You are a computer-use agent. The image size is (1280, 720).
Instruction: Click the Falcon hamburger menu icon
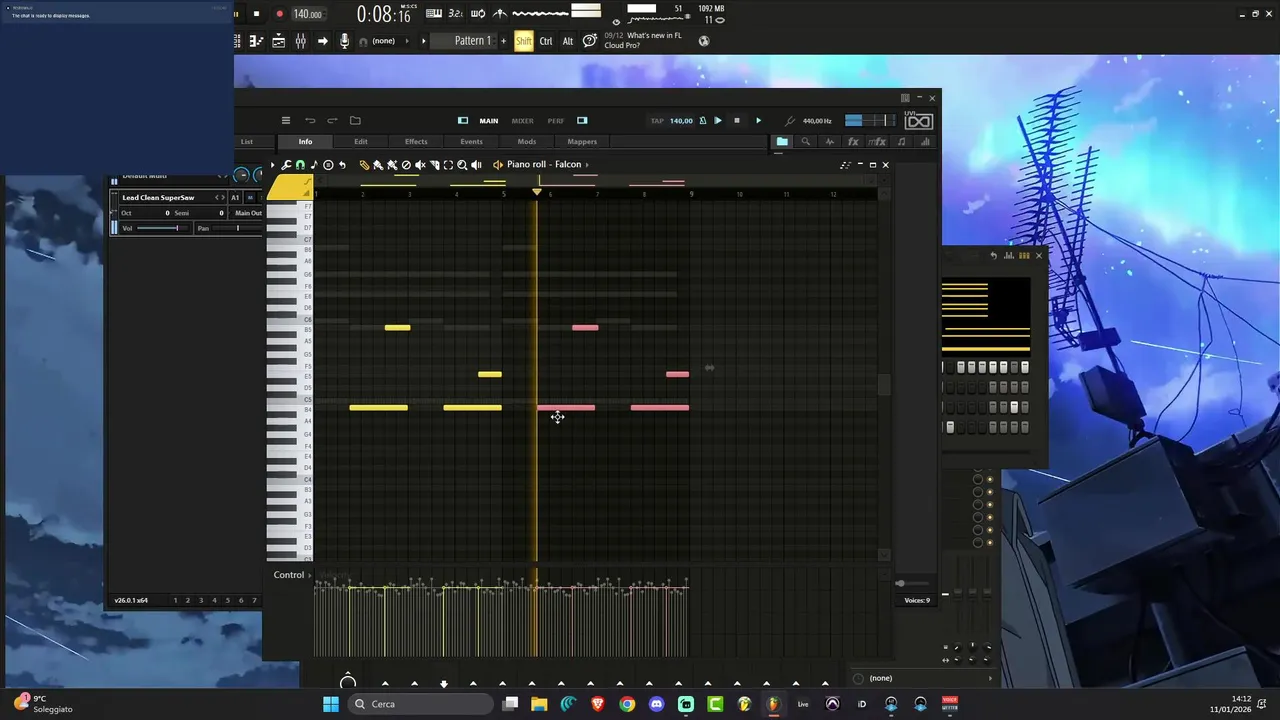285,121
